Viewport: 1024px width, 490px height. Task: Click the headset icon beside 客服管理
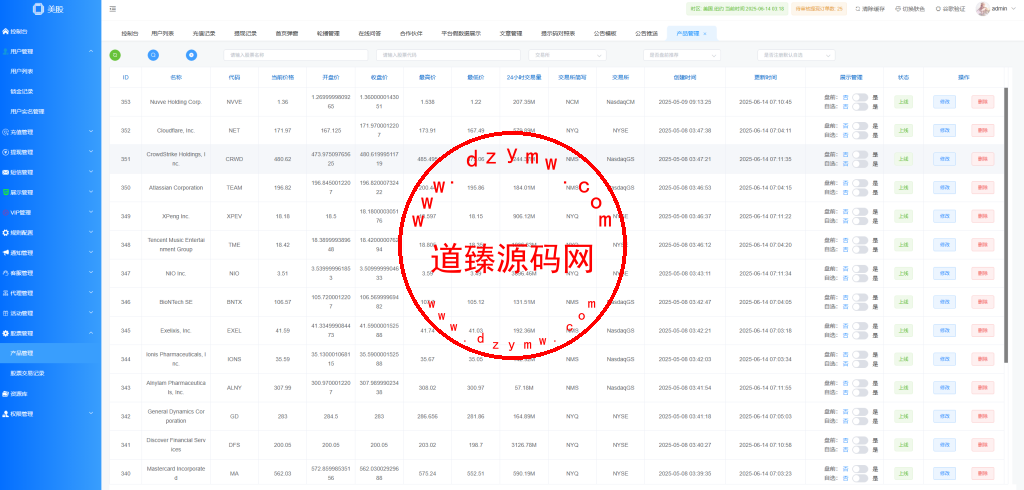pos(5,273)
